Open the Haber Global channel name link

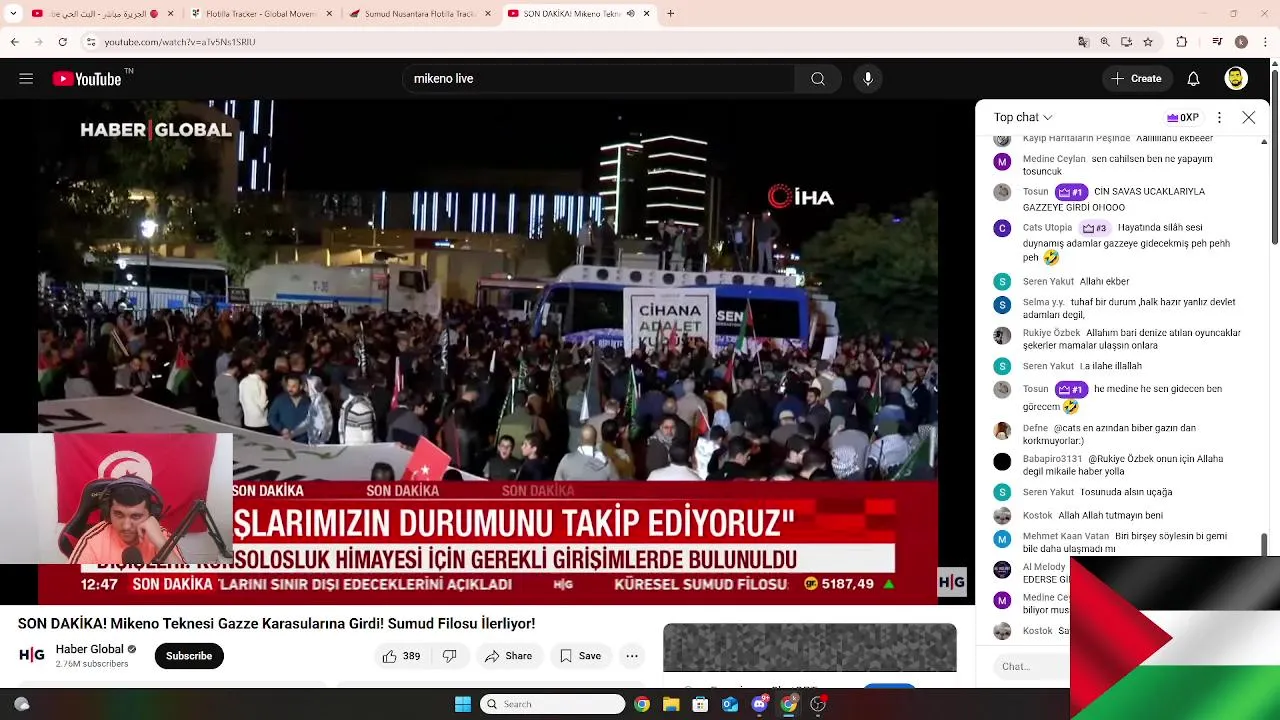(90, 649)
